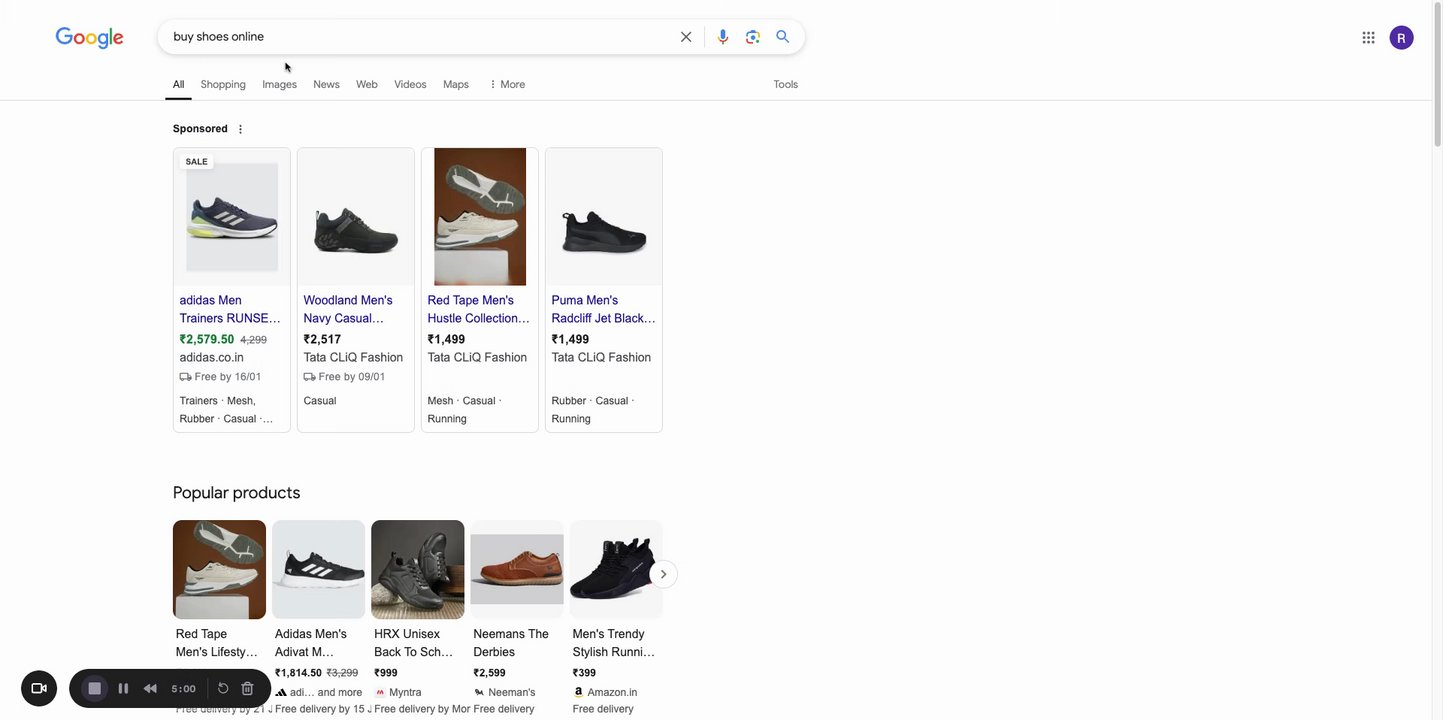This screenshot has width=1443, height=720.
Task: Open the Tools button
Action: point(785,84)
